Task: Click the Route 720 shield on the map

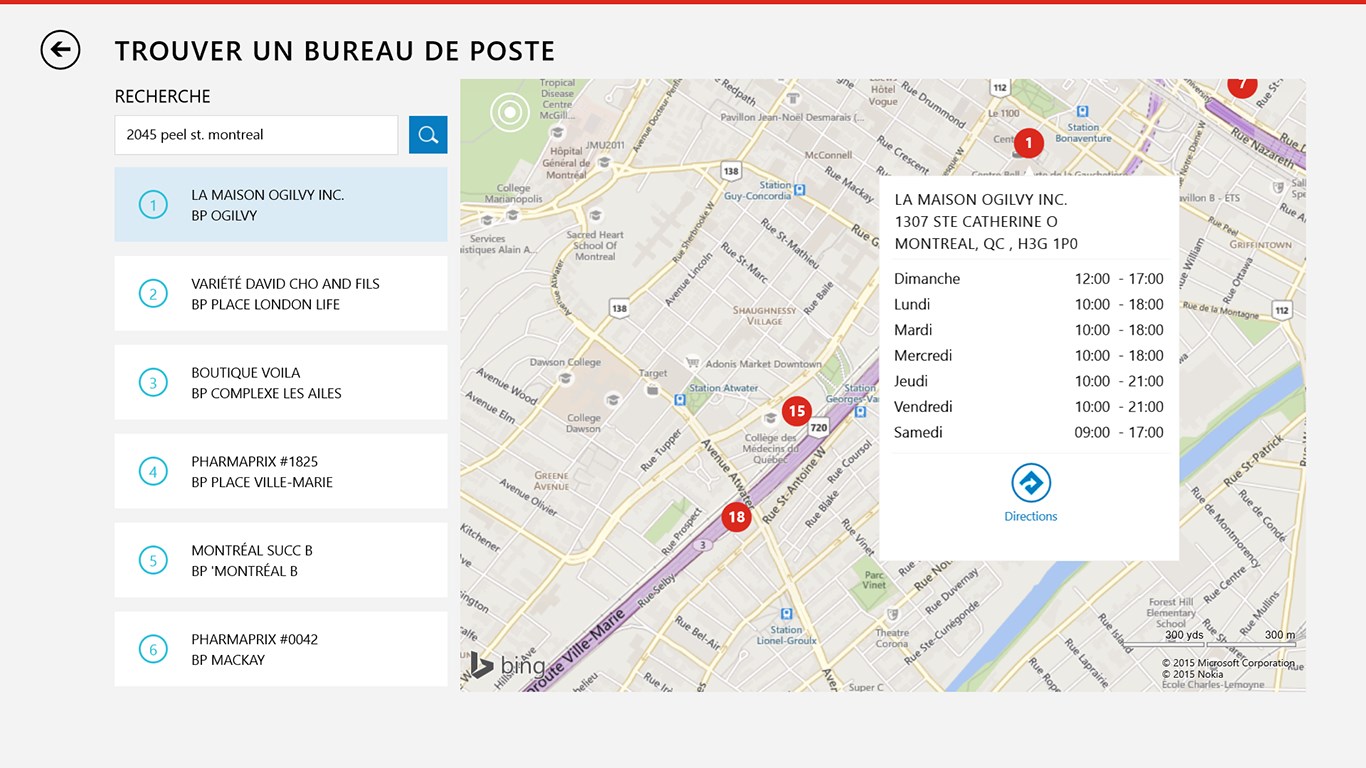Action: click(819, 428)
